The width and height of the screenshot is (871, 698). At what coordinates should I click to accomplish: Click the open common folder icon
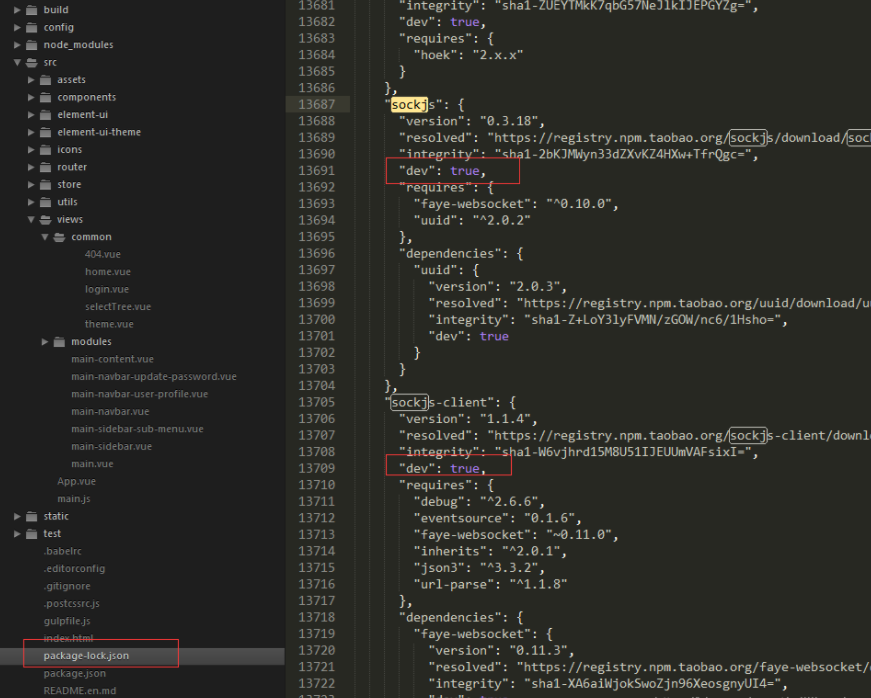pos(59,237)
